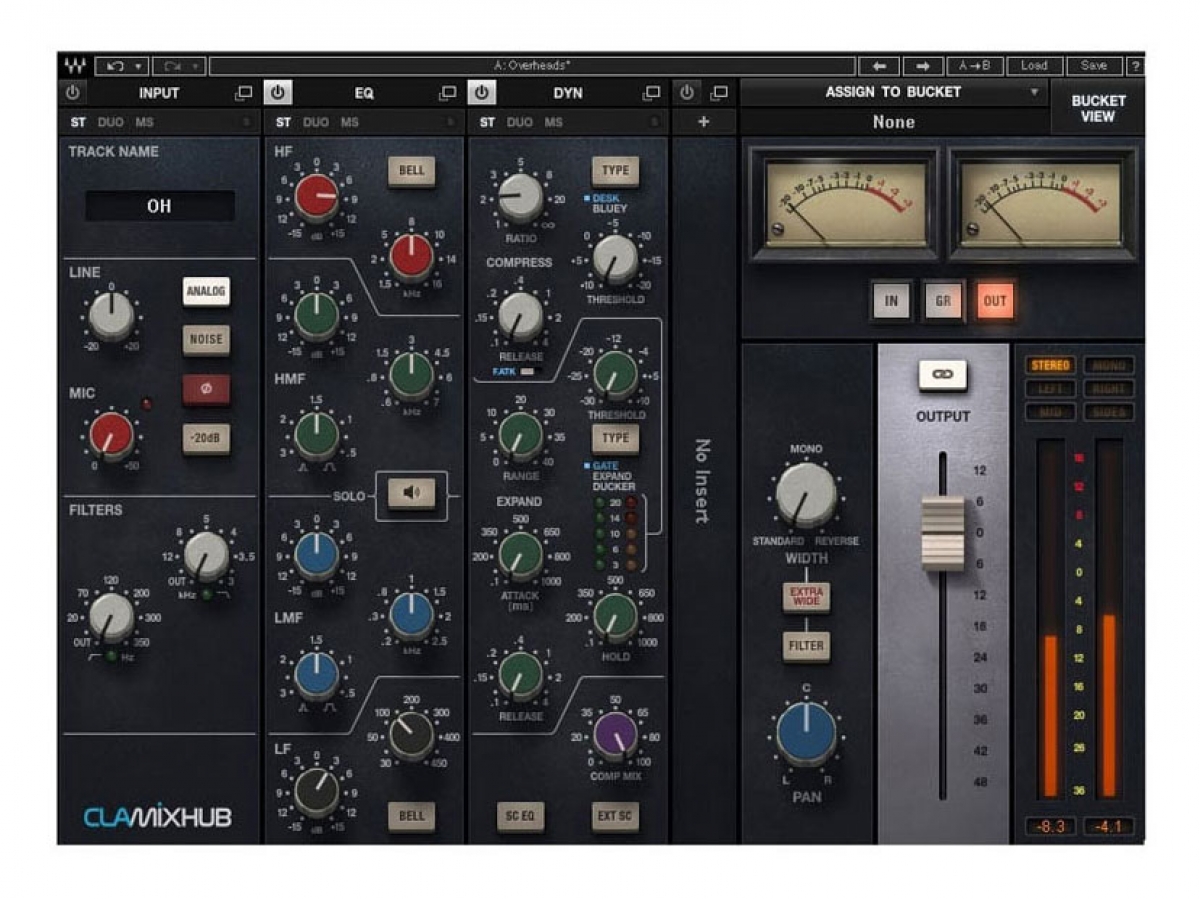
Task: Click the HF BELL button
Action: click(x=412, y=171)
